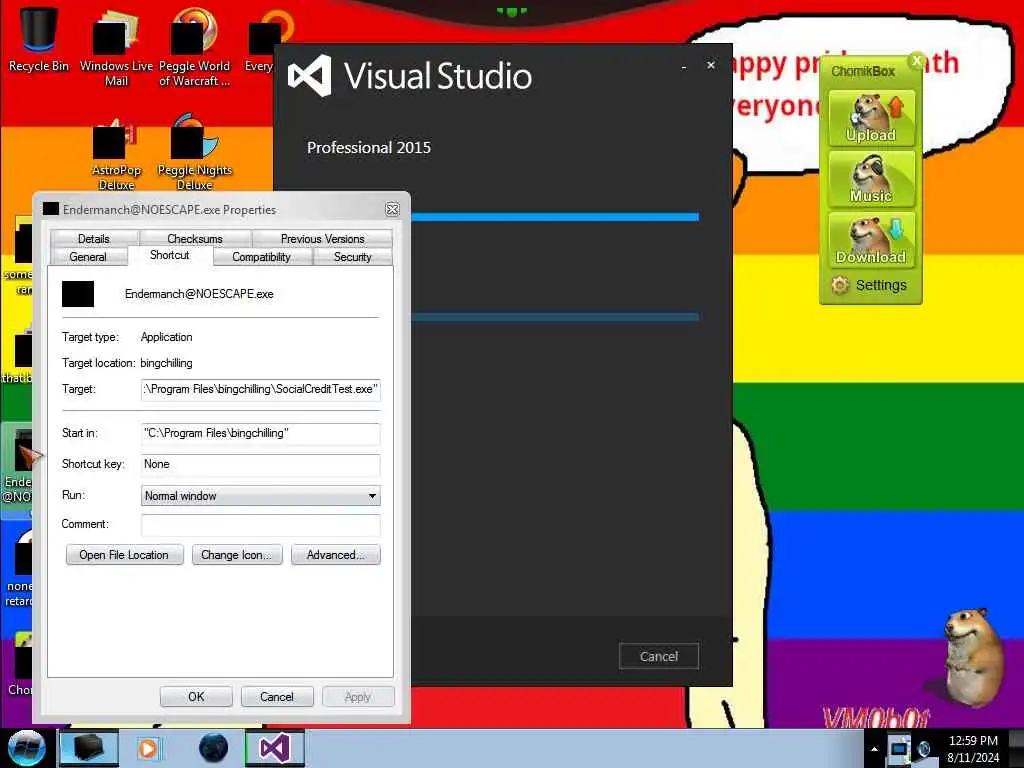The width and height of the screenshot is (1024, 768).
Task: Open the media player taskbar icon
Action: point(148,748)
